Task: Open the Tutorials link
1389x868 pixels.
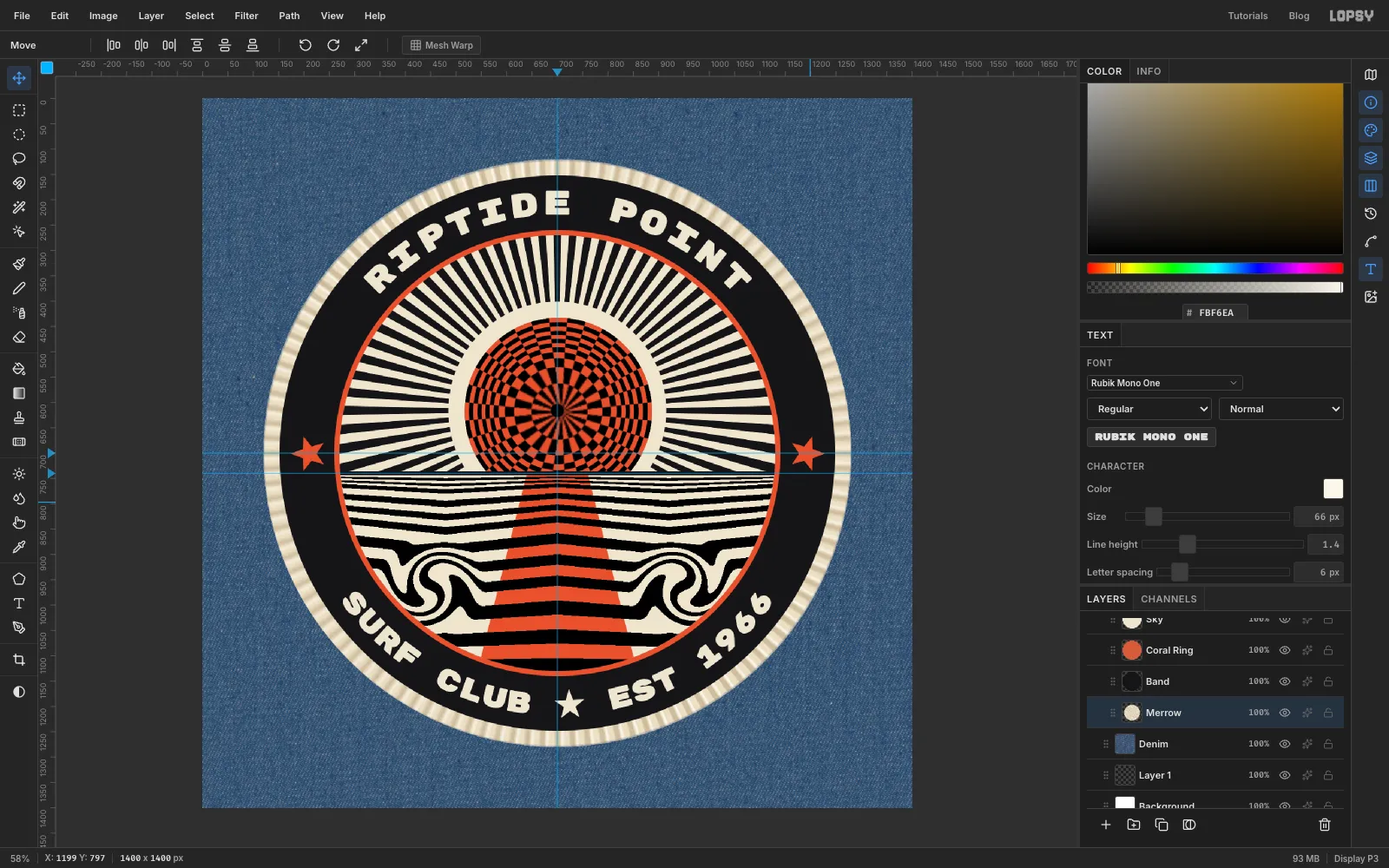Action: click(1247, 16)
